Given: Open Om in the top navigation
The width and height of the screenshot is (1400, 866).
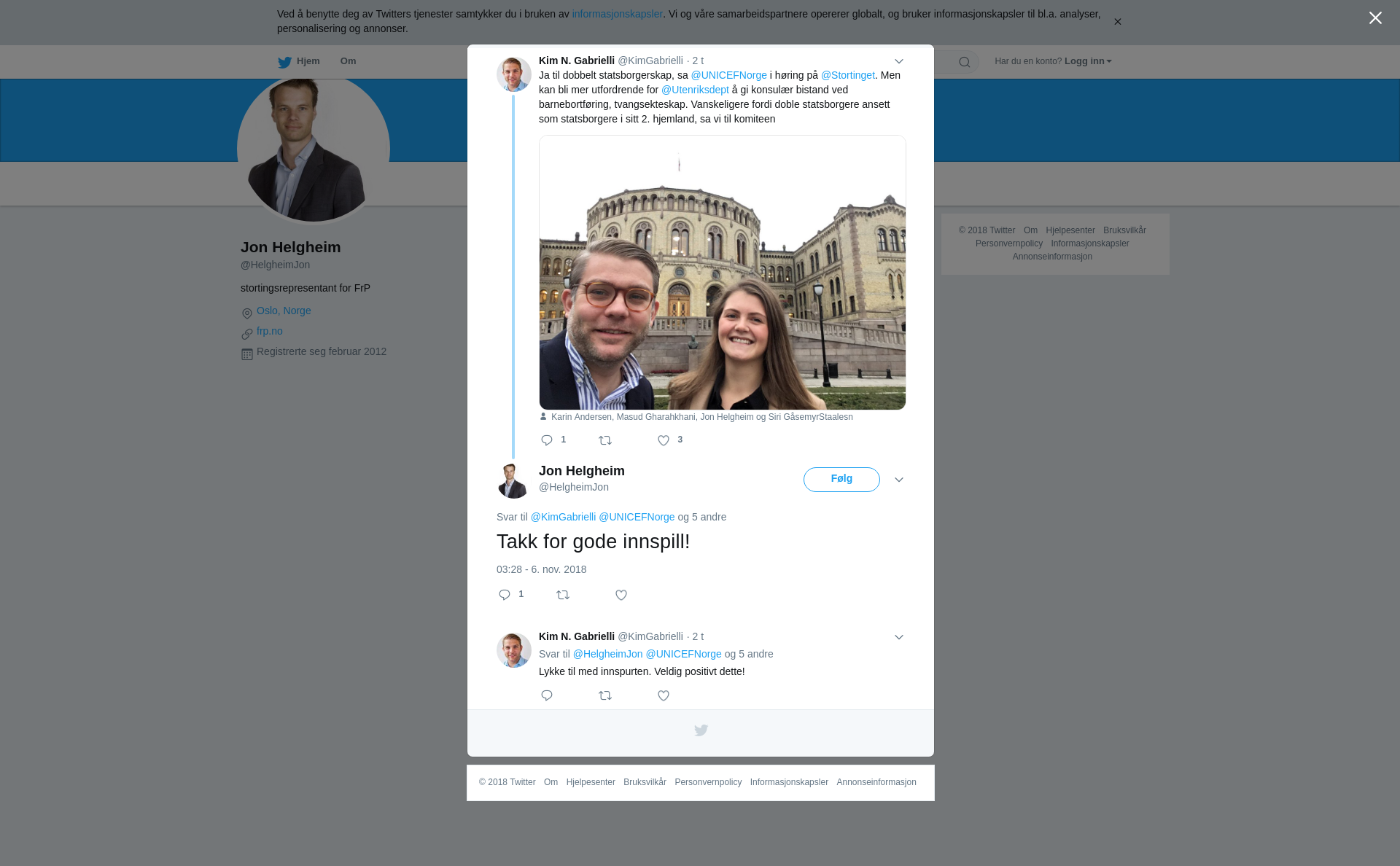Looking at the screenshot, I should point(349,61).
